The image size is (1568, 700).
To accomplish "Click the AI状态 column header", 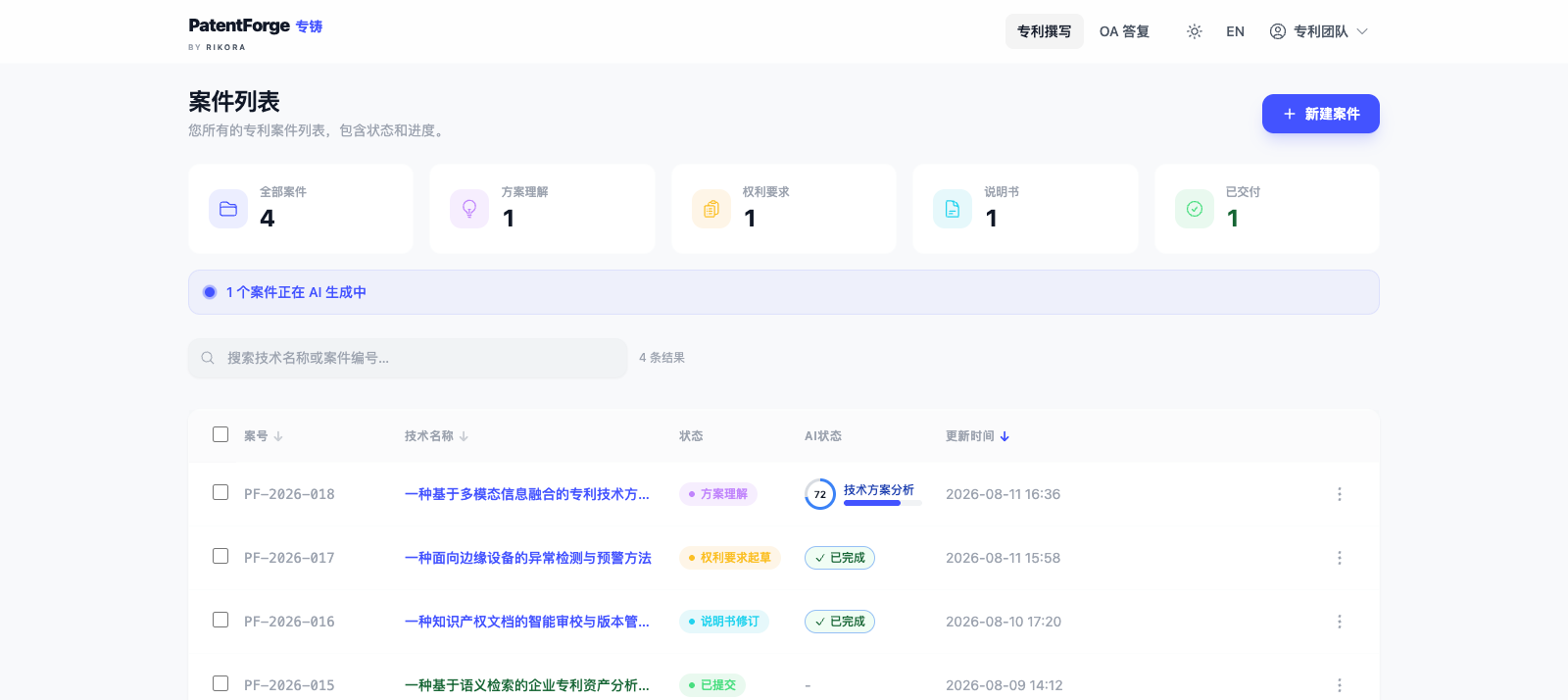I will click(x=823, y=436).
